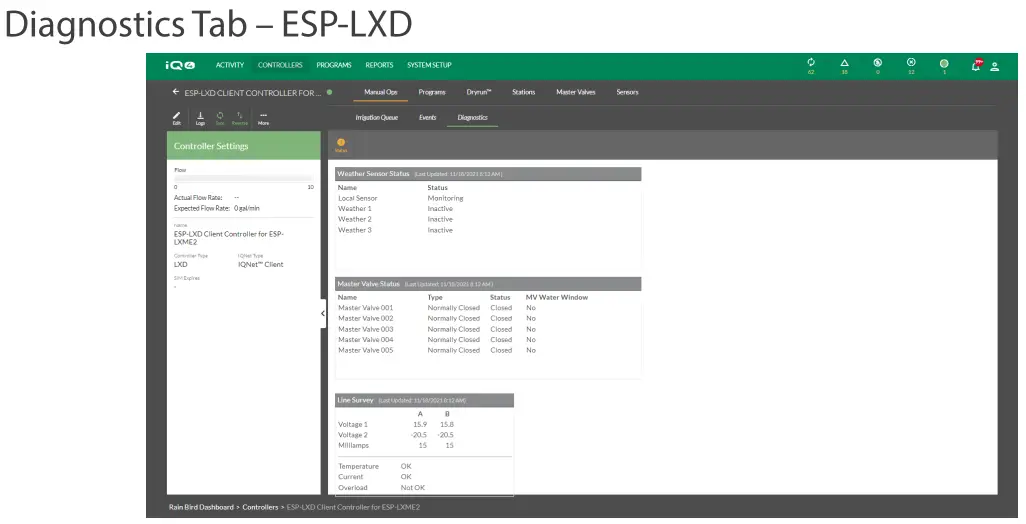Select the Diagnostics sub-tab
Viewport: 1026px width, 524px height.
472,118
